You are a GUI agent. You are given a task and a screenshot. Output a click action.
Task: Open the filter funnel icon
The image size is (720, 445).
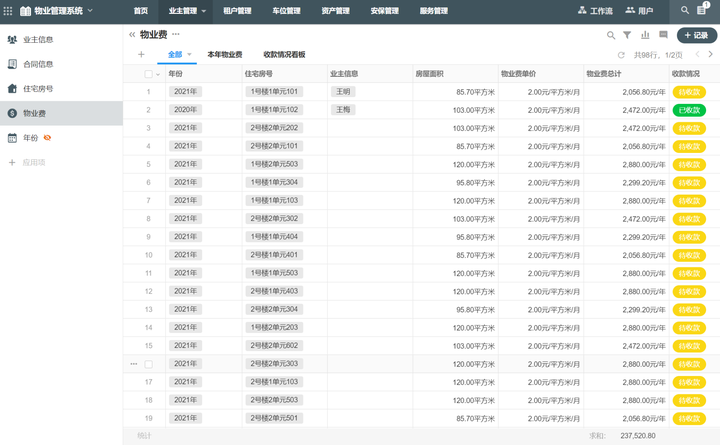pos(627,35)
